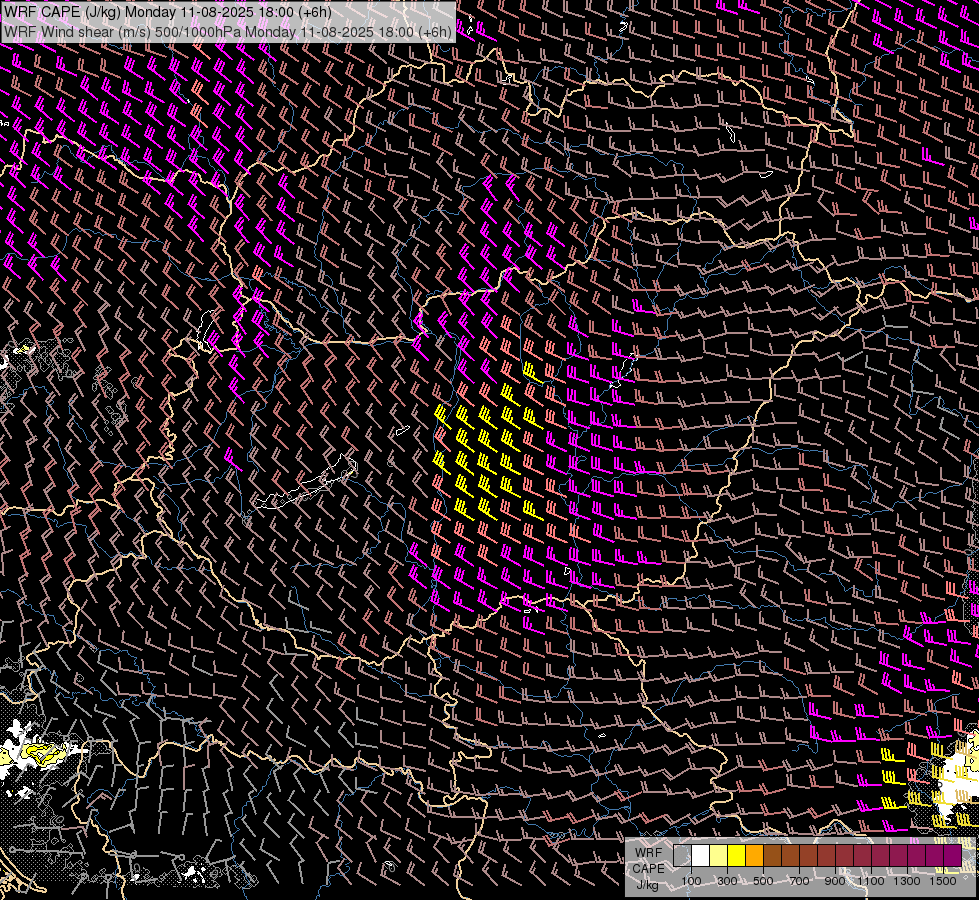
Task: Click the pale yellow legend swatch
Action: (x=719, y=855)
